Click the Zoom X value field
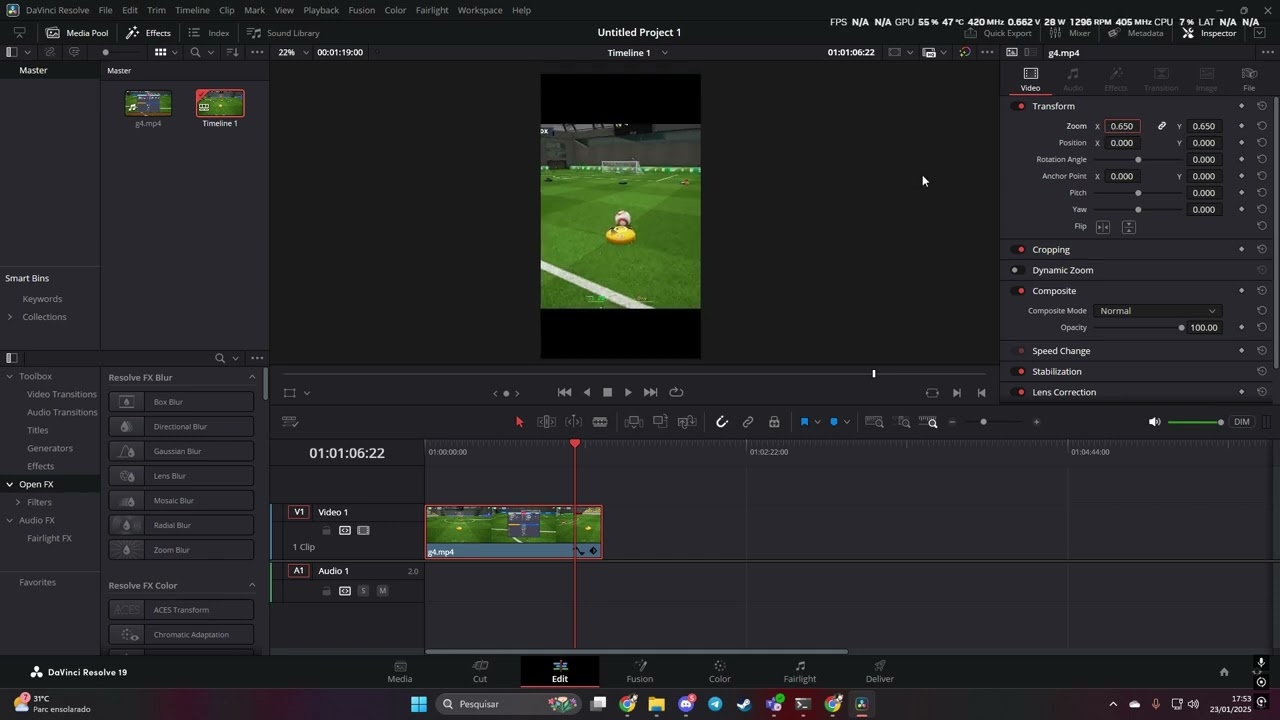This screenshot has width=1280, height=720. [x=1122, y=126]
